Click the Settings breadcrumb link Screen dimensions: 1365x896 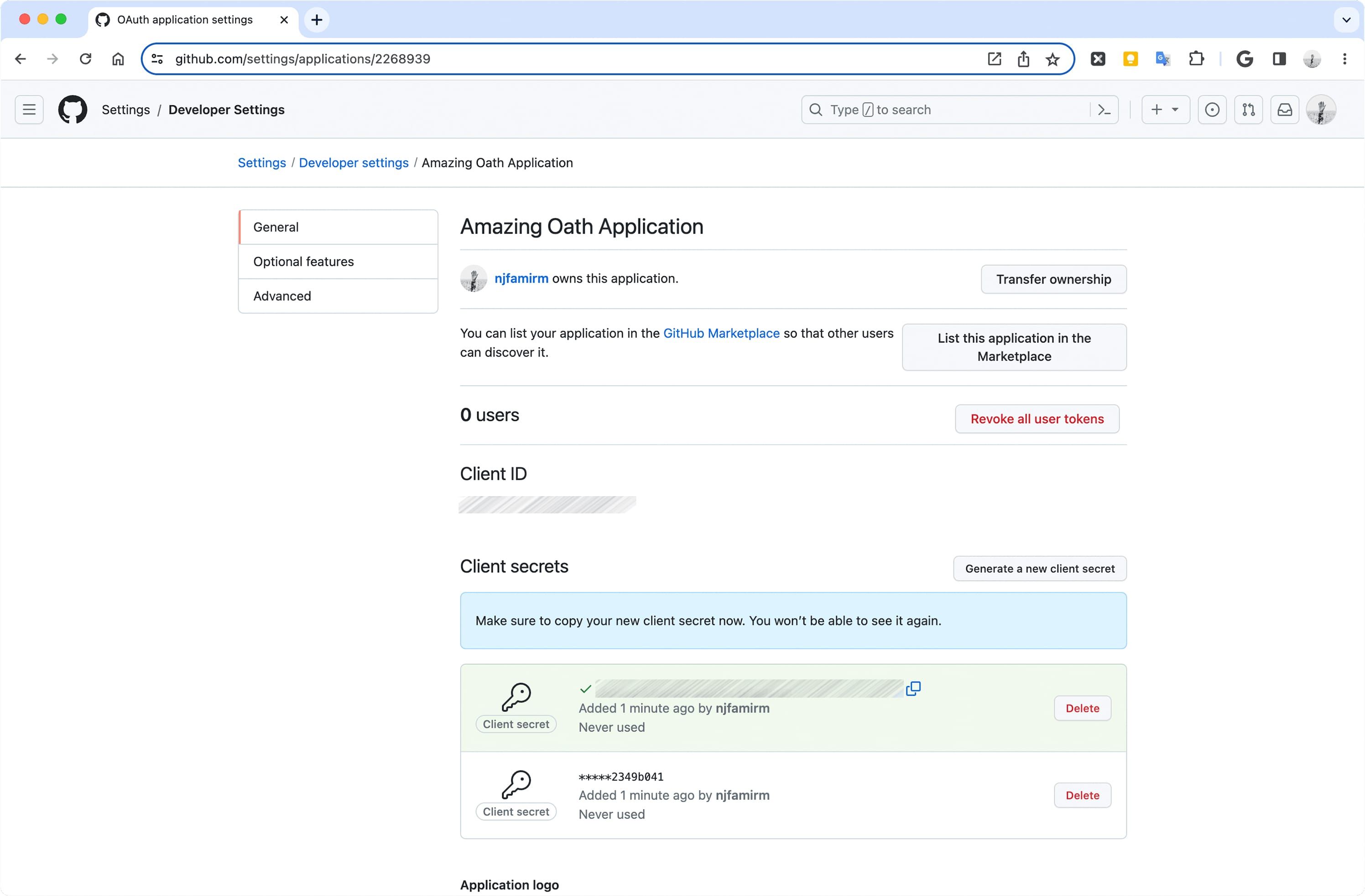point(261,162)
